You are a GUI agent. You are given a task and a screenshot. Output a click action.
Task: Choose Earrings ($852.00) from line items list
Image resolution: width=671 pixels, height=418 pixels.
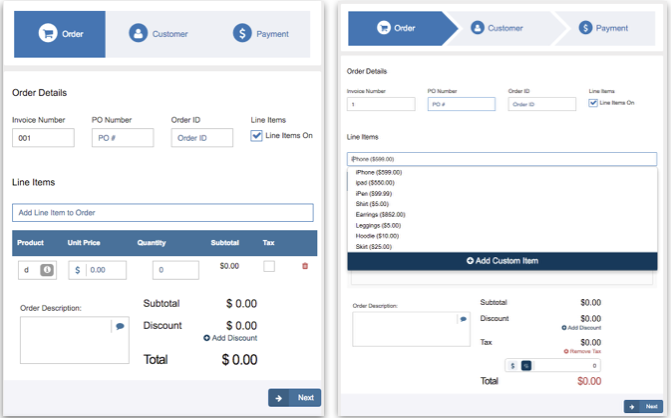point(380,214)
